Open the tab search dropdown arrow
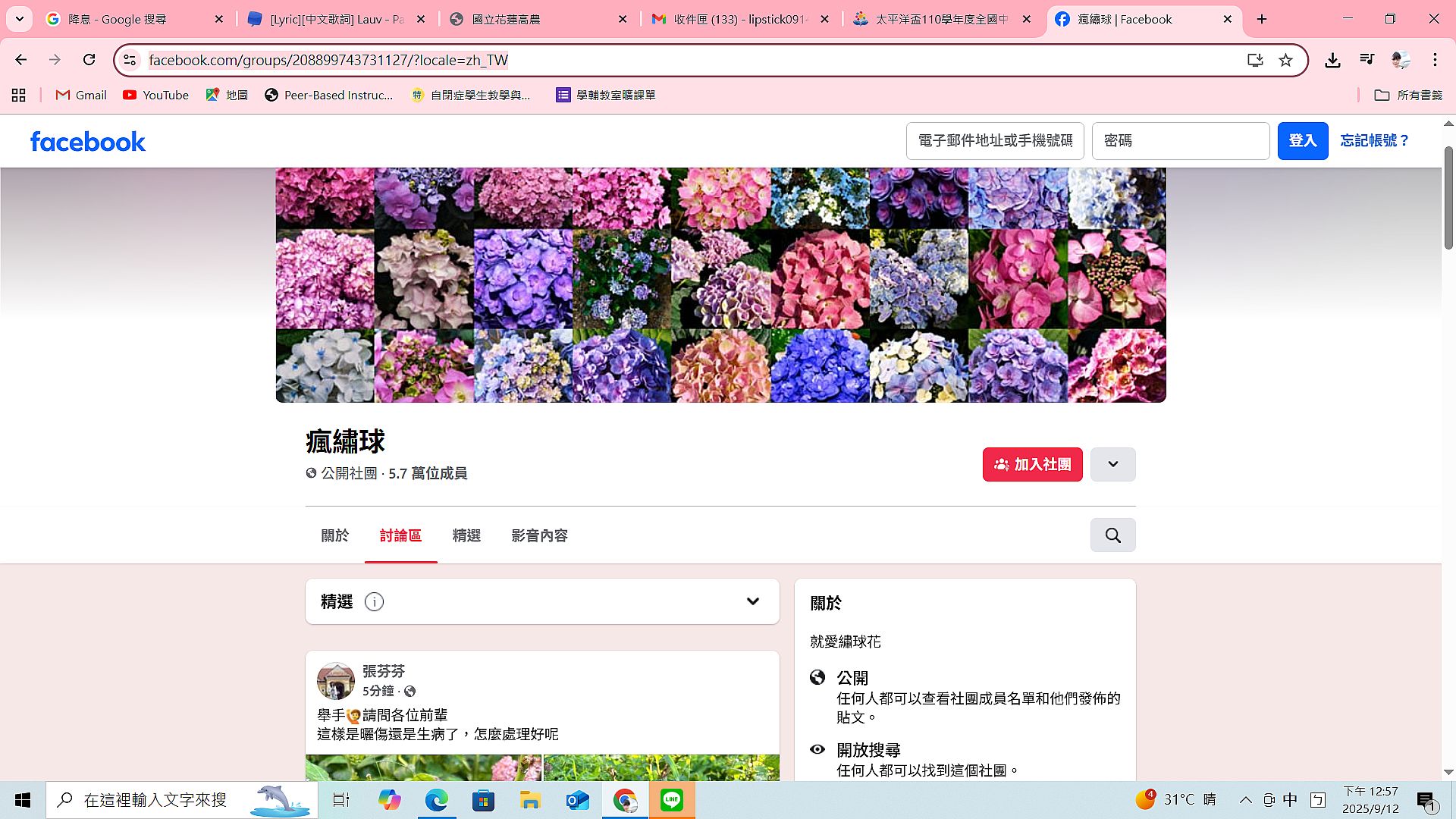Screen dimensions: 1456x819 click(19, 19)
